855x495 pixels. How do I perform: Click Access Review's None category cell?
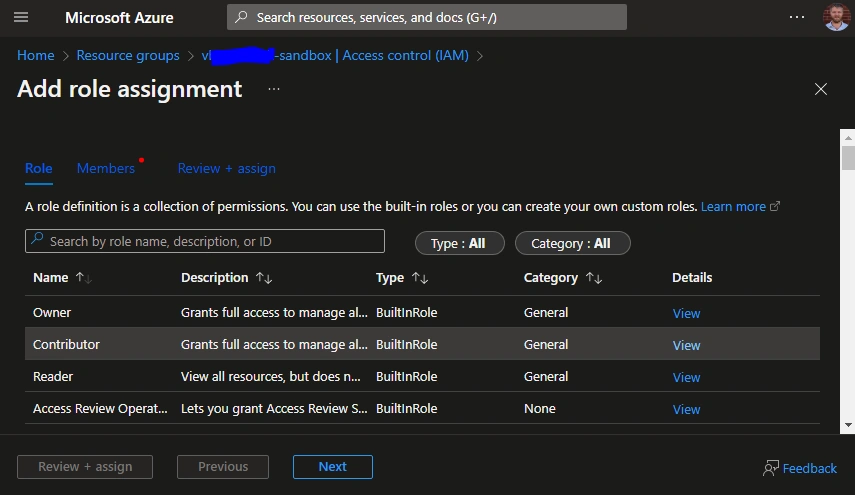540,408
